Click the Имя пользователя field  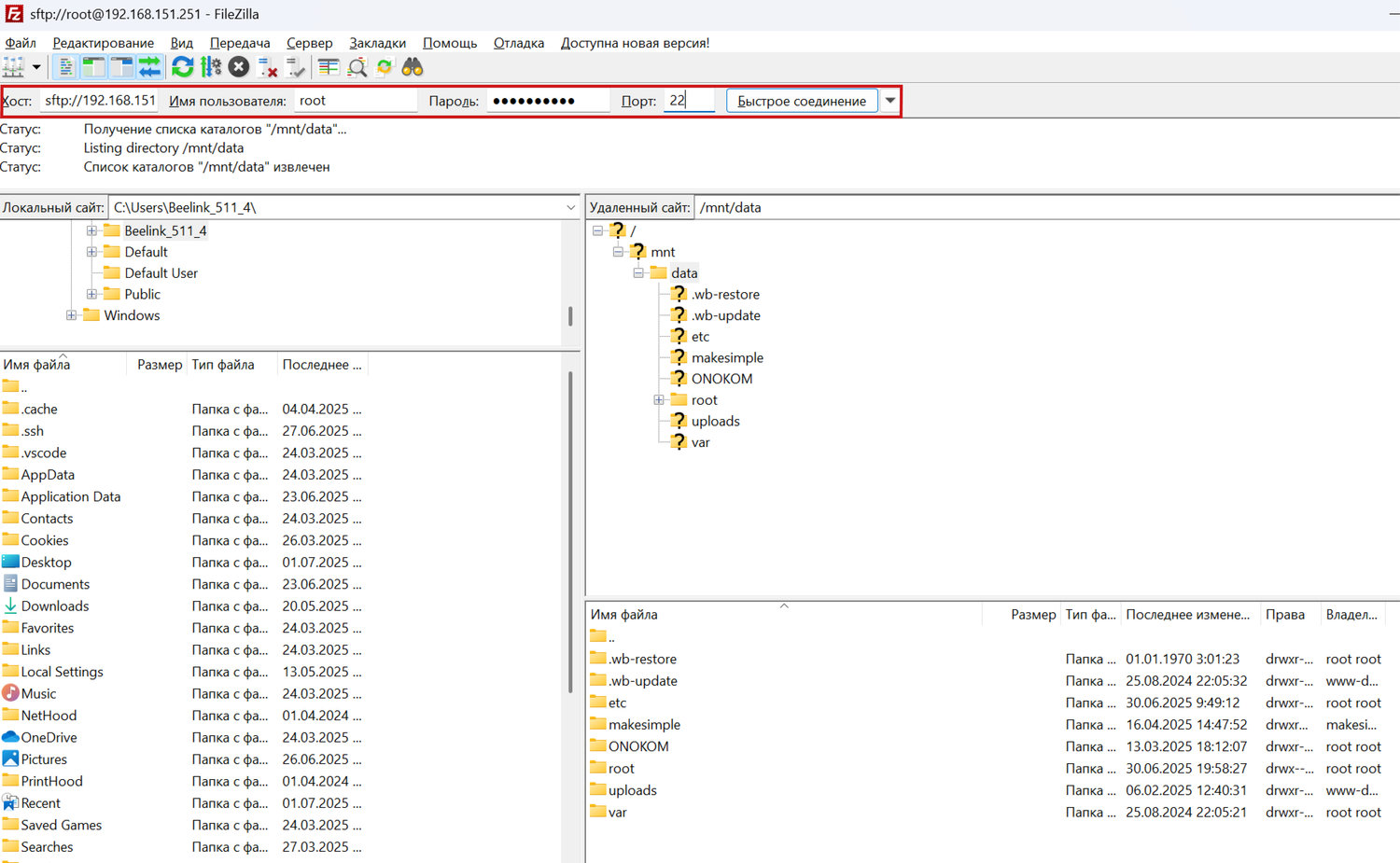(x=356, y=101)
